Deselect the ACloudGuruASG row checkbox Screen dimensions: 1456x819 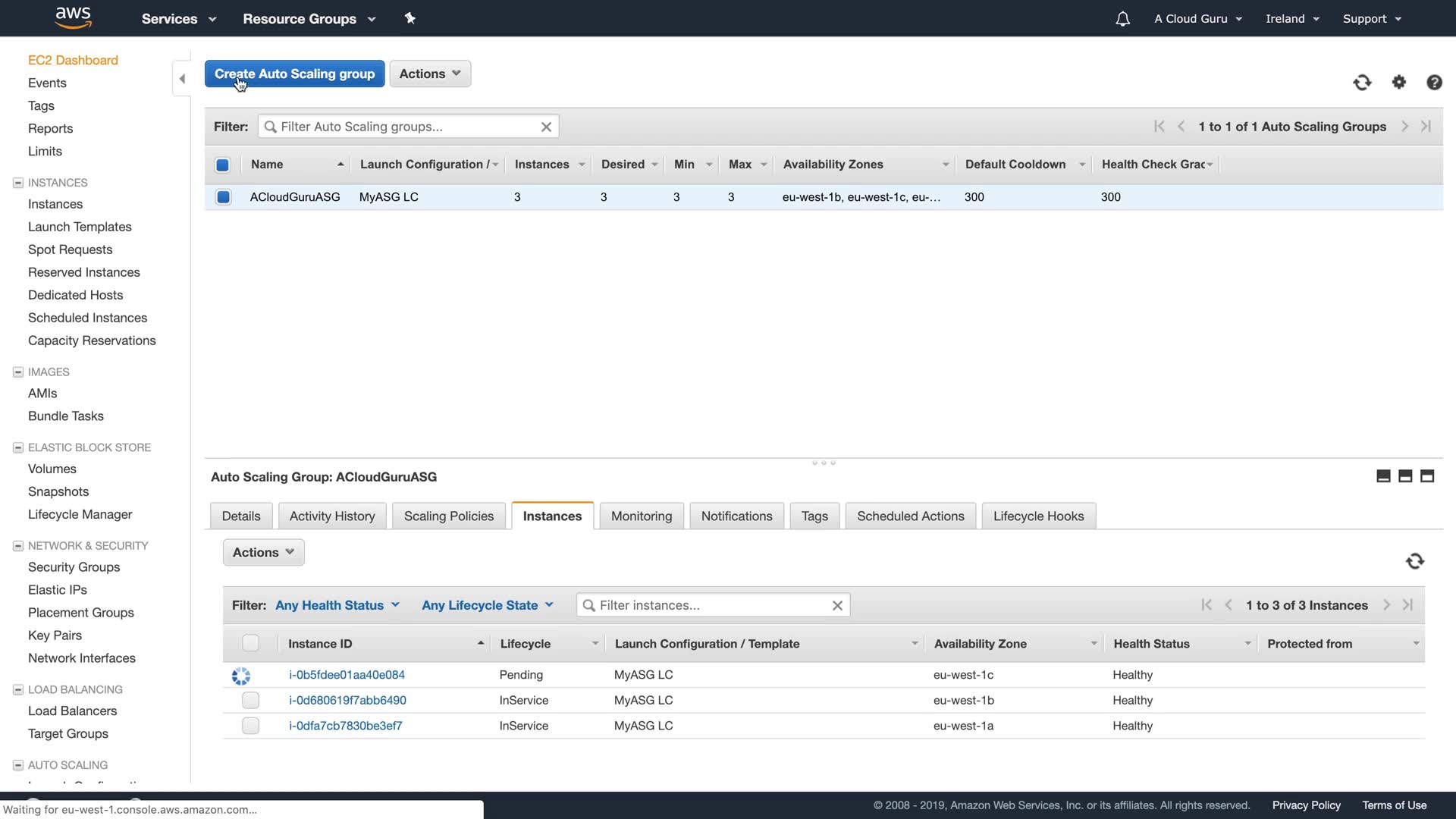click(223, 197)
